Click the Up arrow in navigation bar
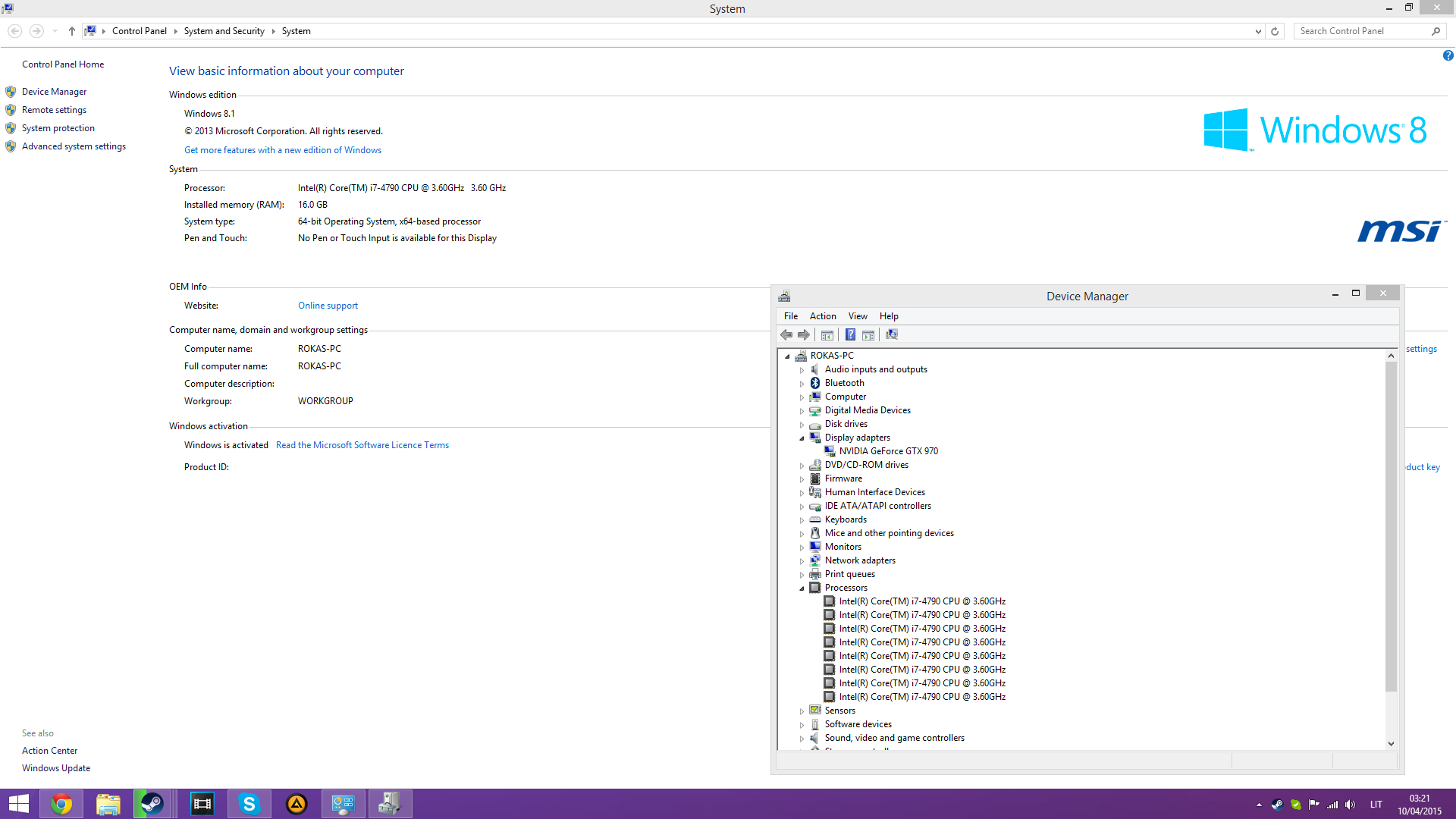This screenshot has height=819, width=1456. click(71, 31)
